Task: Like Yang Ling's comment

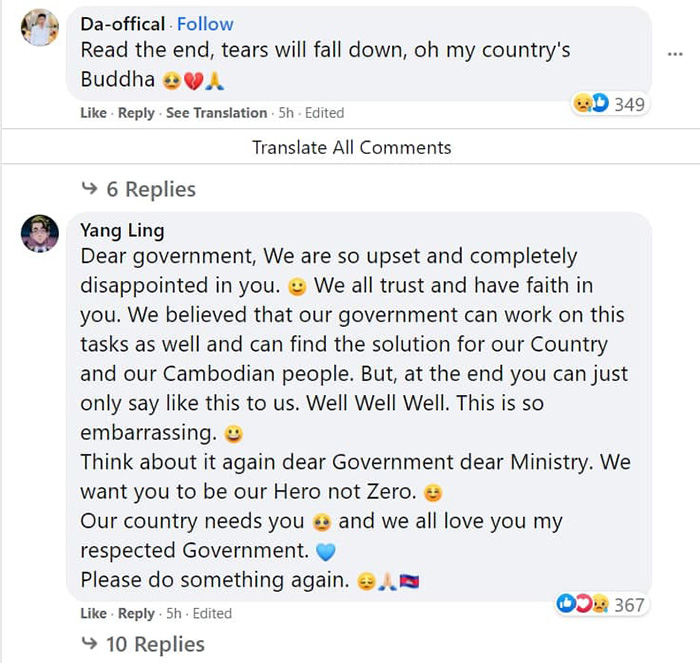Action: tap(93, 613)
